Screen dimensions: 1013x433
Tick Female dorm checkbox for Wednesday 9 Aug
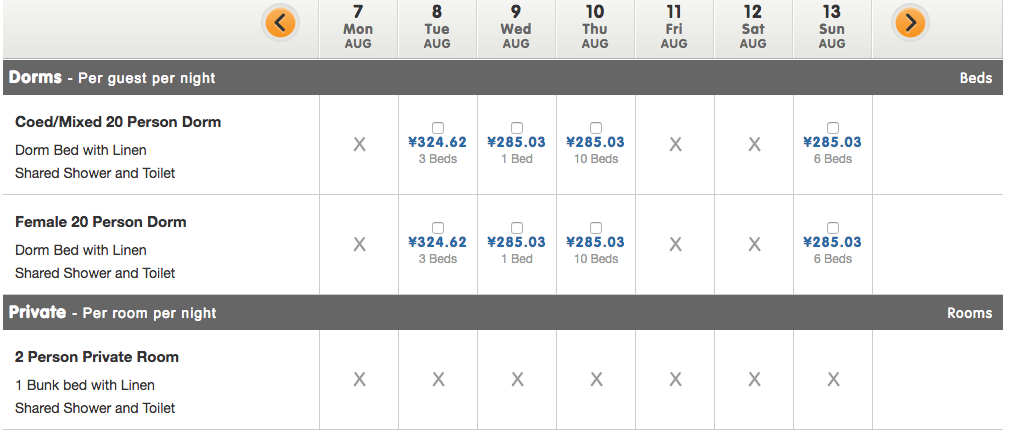(517, 228)
